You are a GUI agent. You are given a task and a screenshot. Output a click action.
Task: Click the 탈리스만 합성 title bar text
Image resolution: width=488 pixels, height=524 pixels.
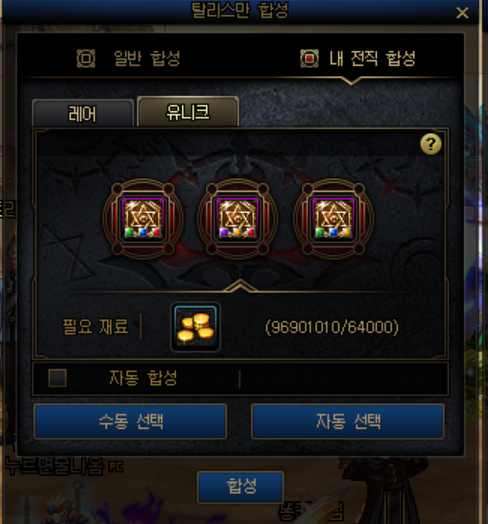pyautogui.click(x=240, y=10)
